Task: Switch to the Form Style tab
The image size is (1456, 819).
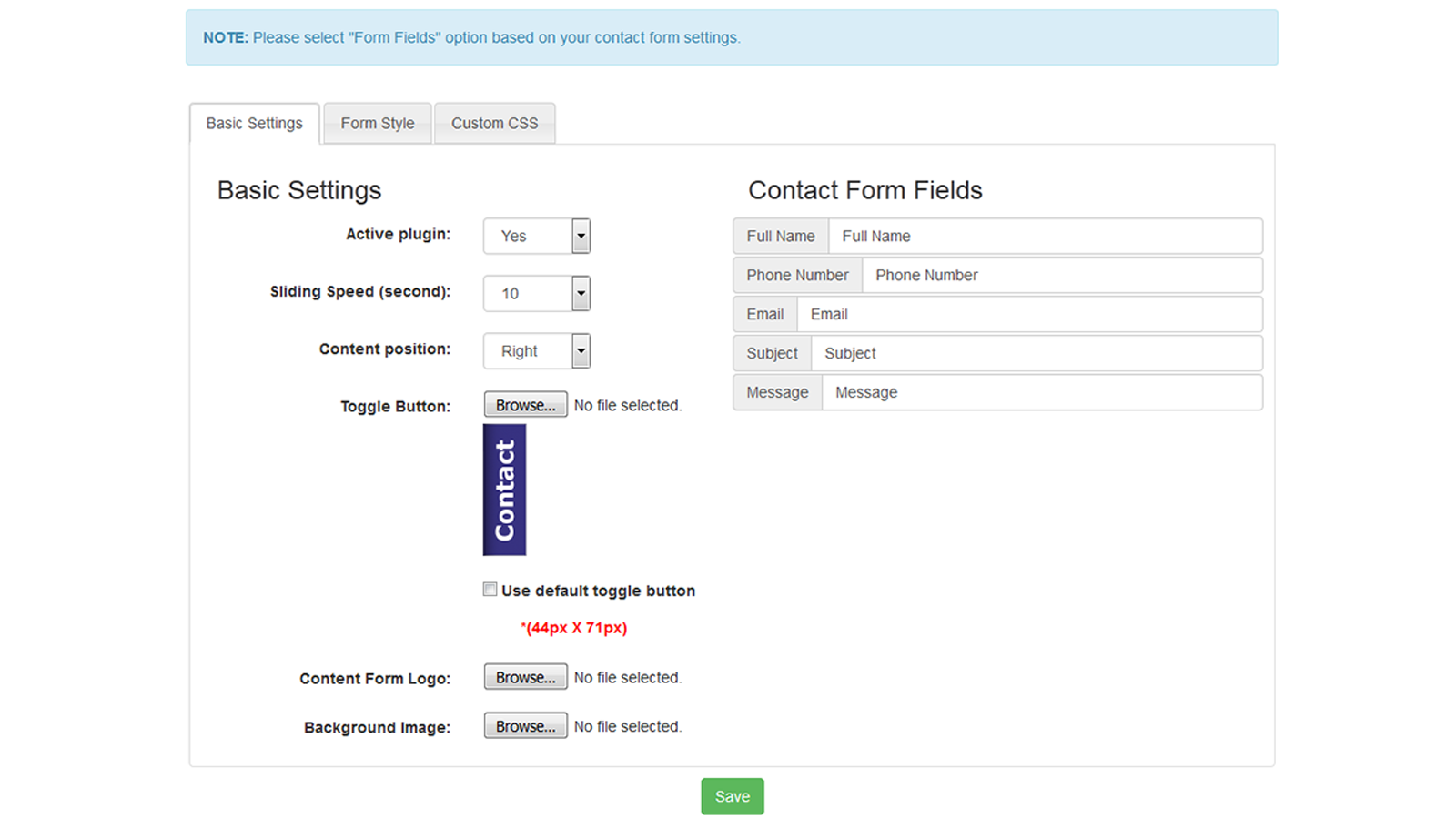Action: pyautogui.click(x=377, y=123)
